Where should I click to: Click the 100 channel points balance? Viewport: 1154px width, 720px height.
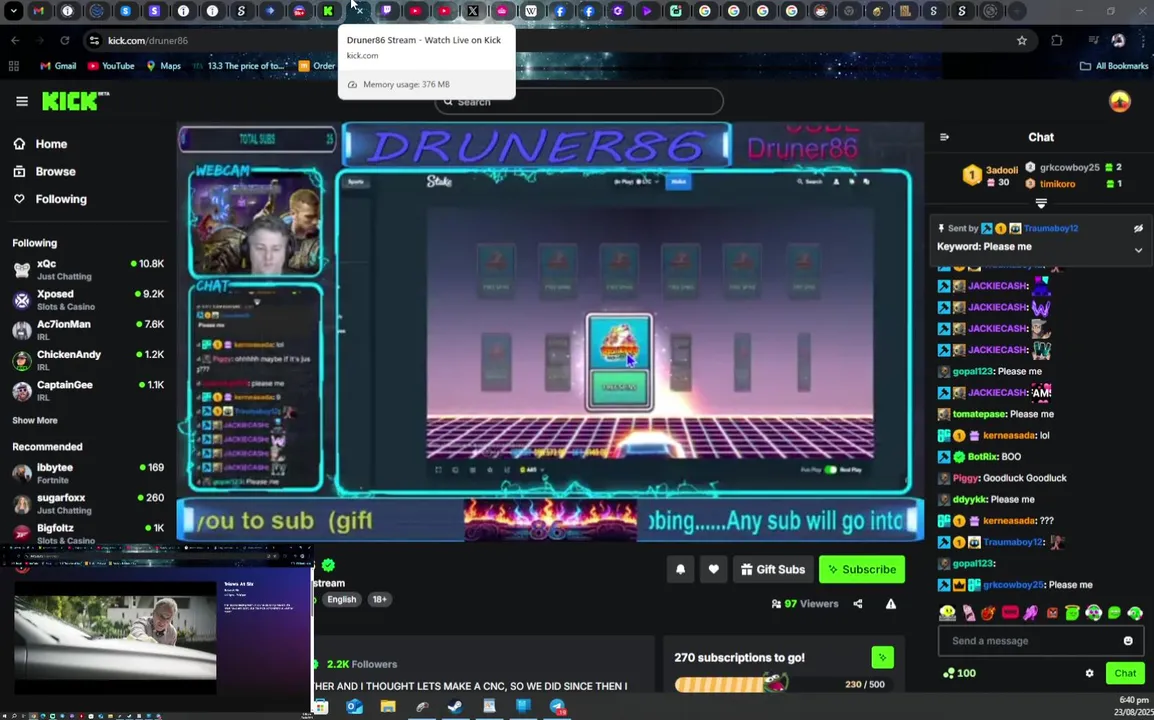(959, 673)
